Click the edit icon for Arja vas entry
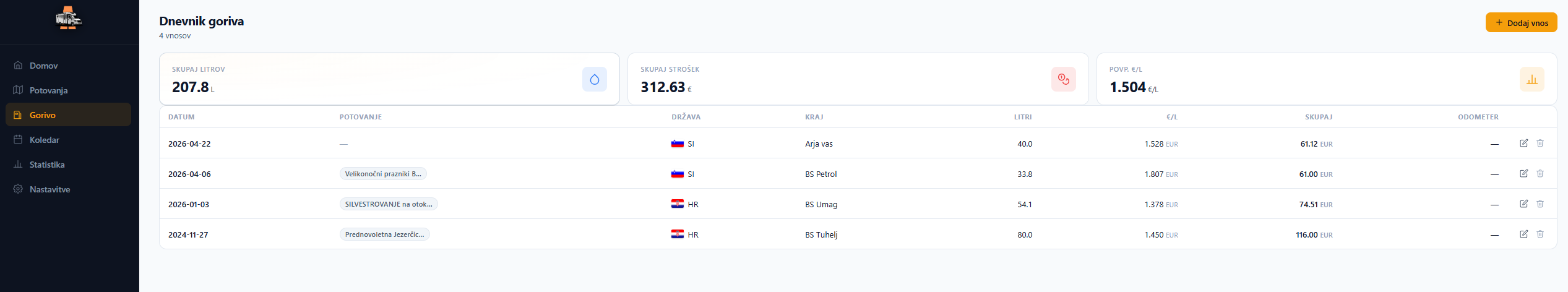Screen dimensions: 1568x292 point(1523,143)
